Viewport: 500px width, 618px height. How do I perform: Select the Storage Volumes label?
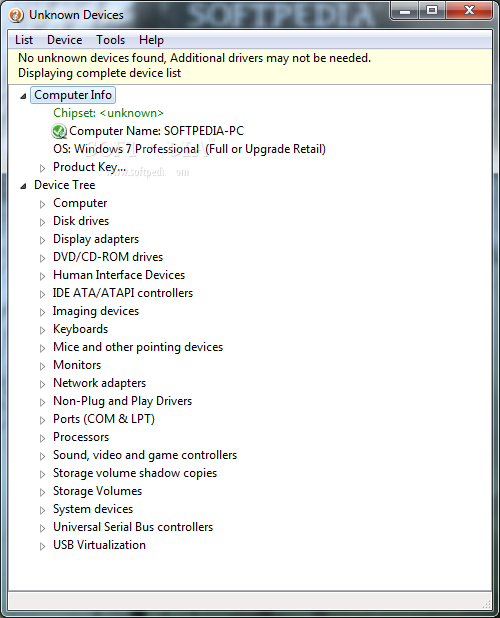pos(97,491)
